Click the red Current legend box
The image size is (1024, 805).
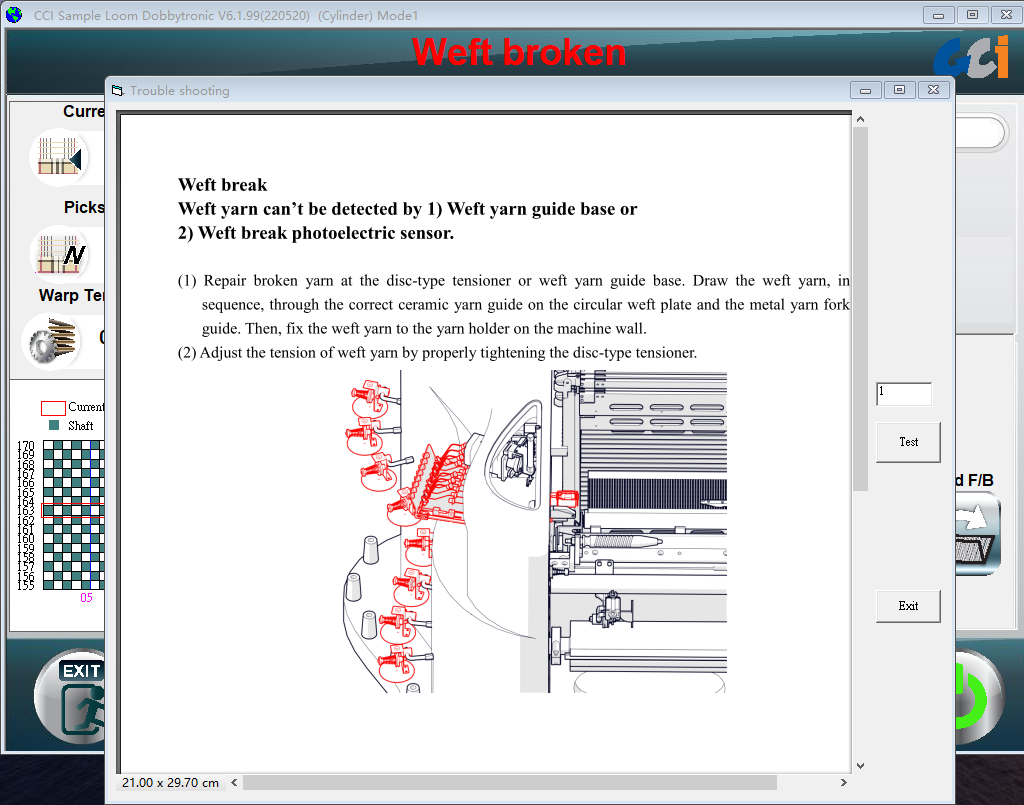53,408
